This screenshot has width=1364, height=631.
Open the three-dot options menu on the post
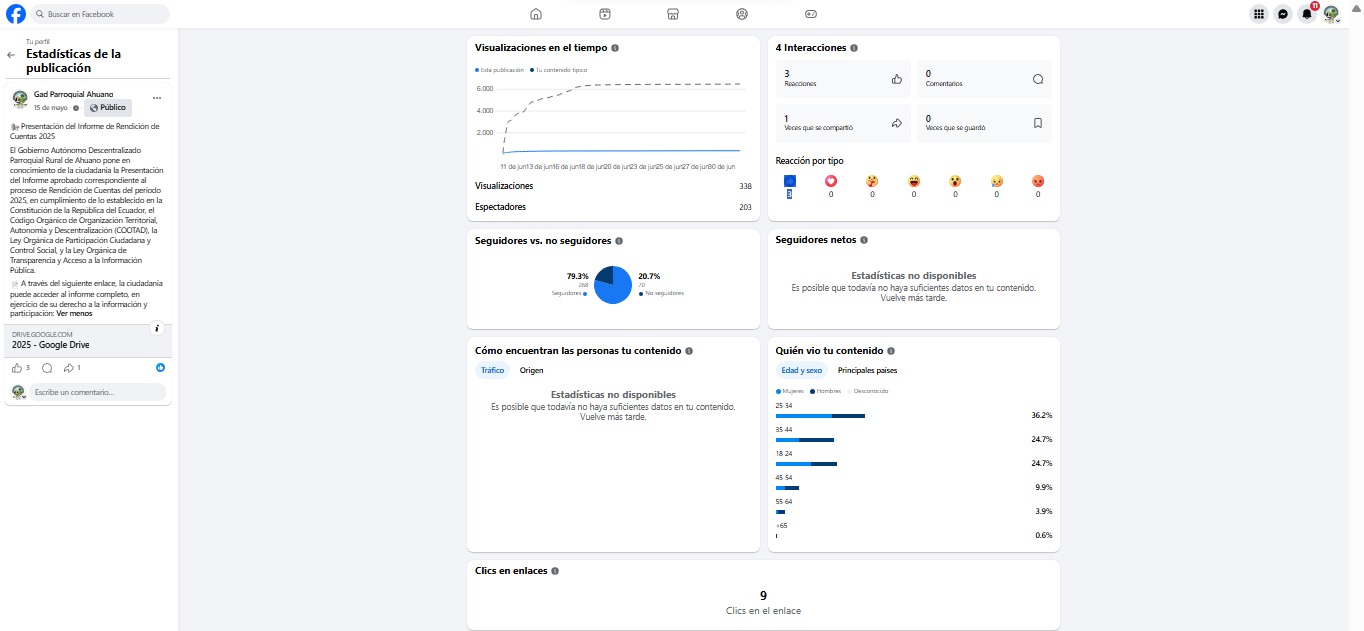tap(157, 98)
